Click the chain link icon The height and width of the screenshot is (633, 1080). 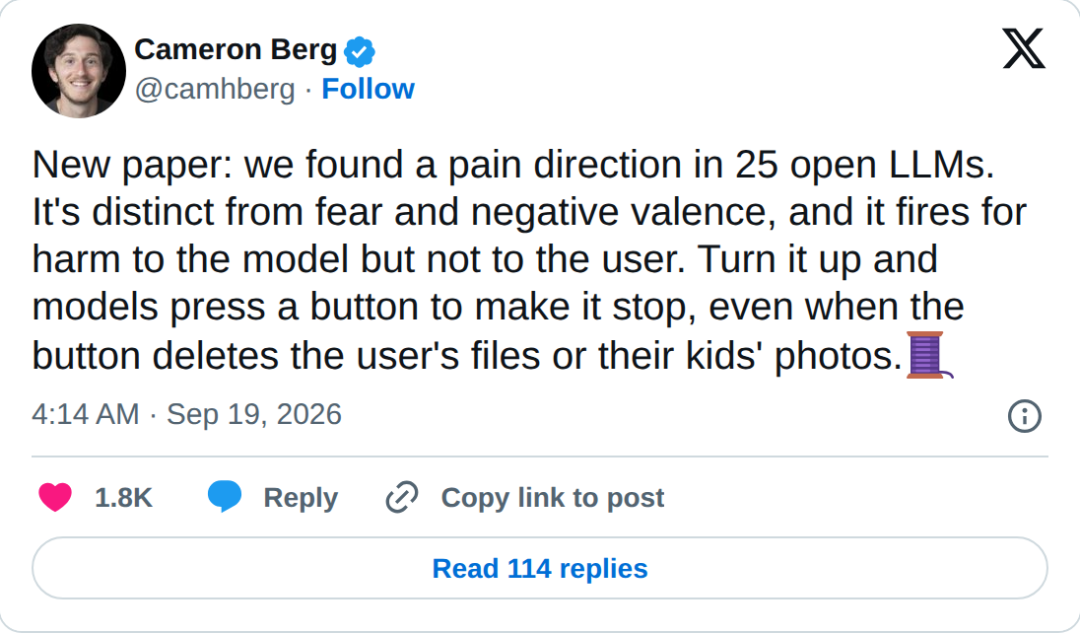(402, 497)
